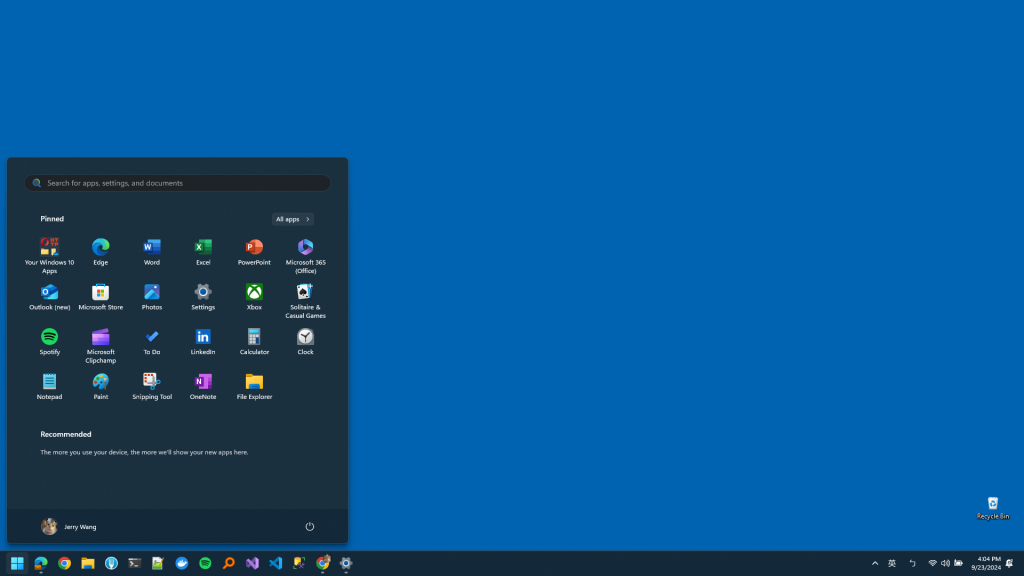Viewport: 1024px width, 576px height.
Task: Launch pinned Spotify in Start menu
Action: pos(50,341)
